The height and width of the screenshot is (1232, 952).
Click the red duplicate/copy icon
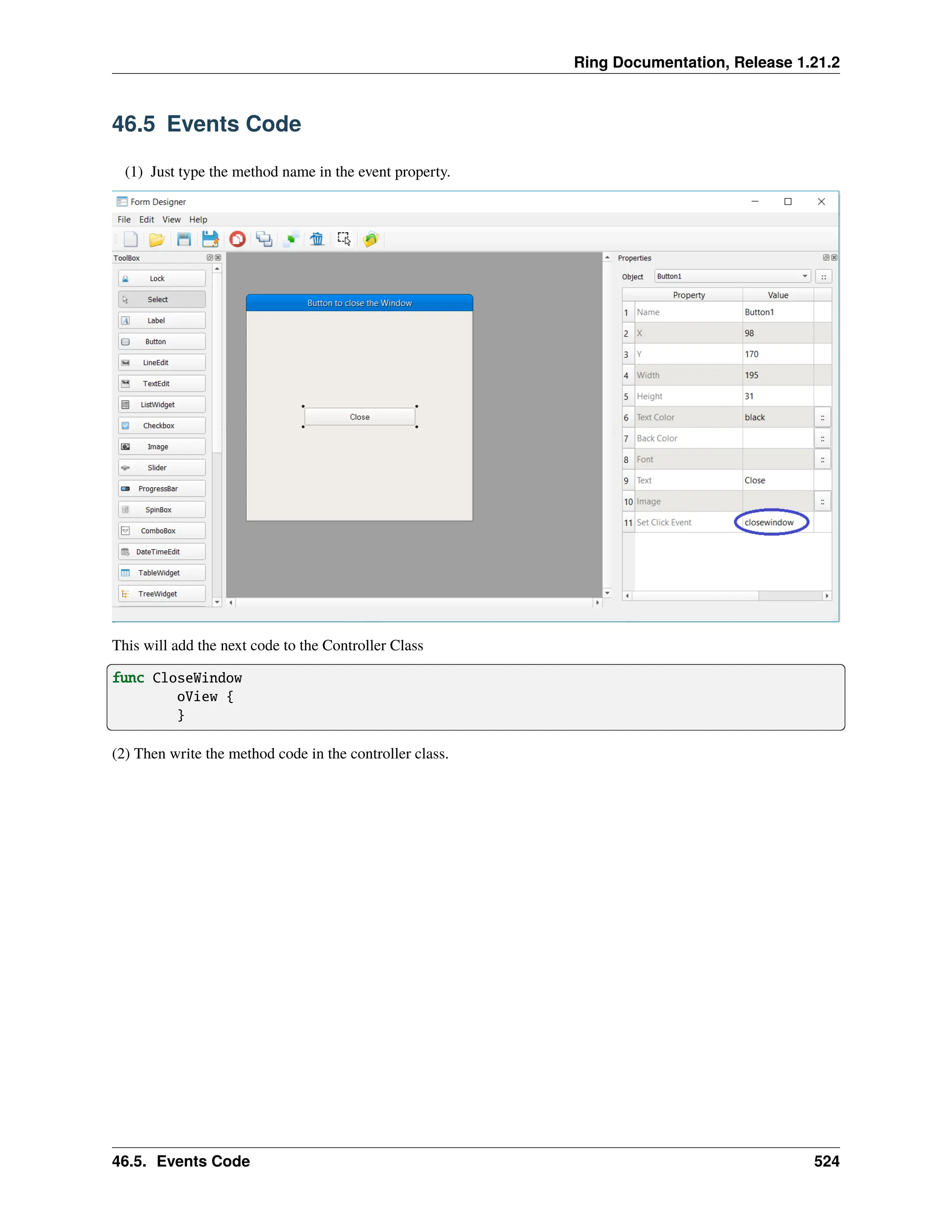pyautogui.click(x=238, y=239)
